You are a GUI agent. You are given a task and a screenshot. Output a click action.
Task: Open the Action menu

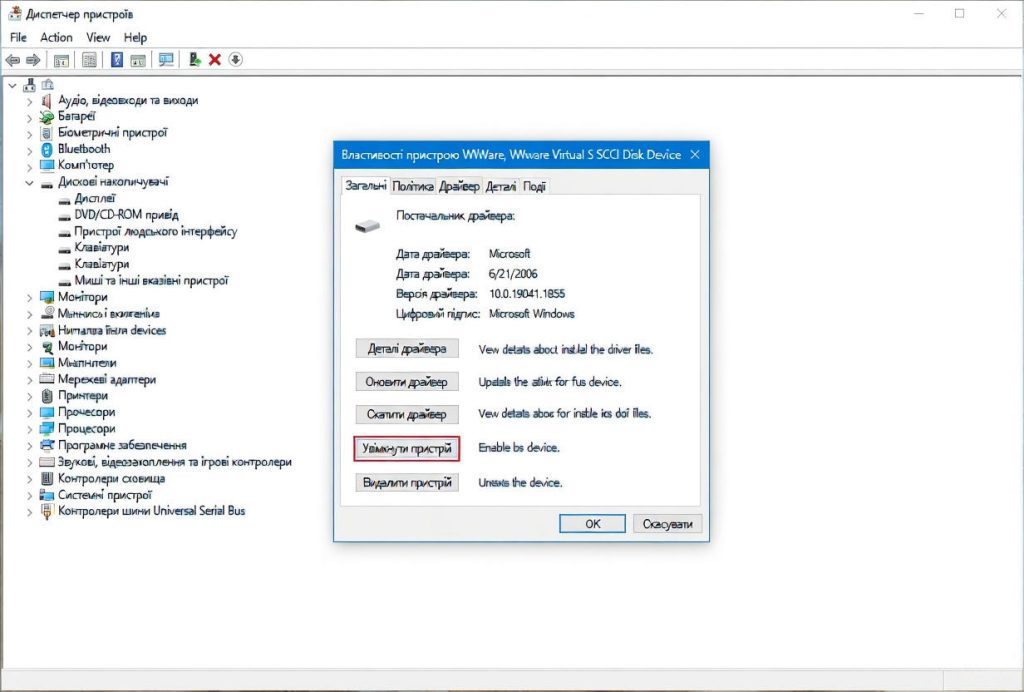[x=56, y=38]
